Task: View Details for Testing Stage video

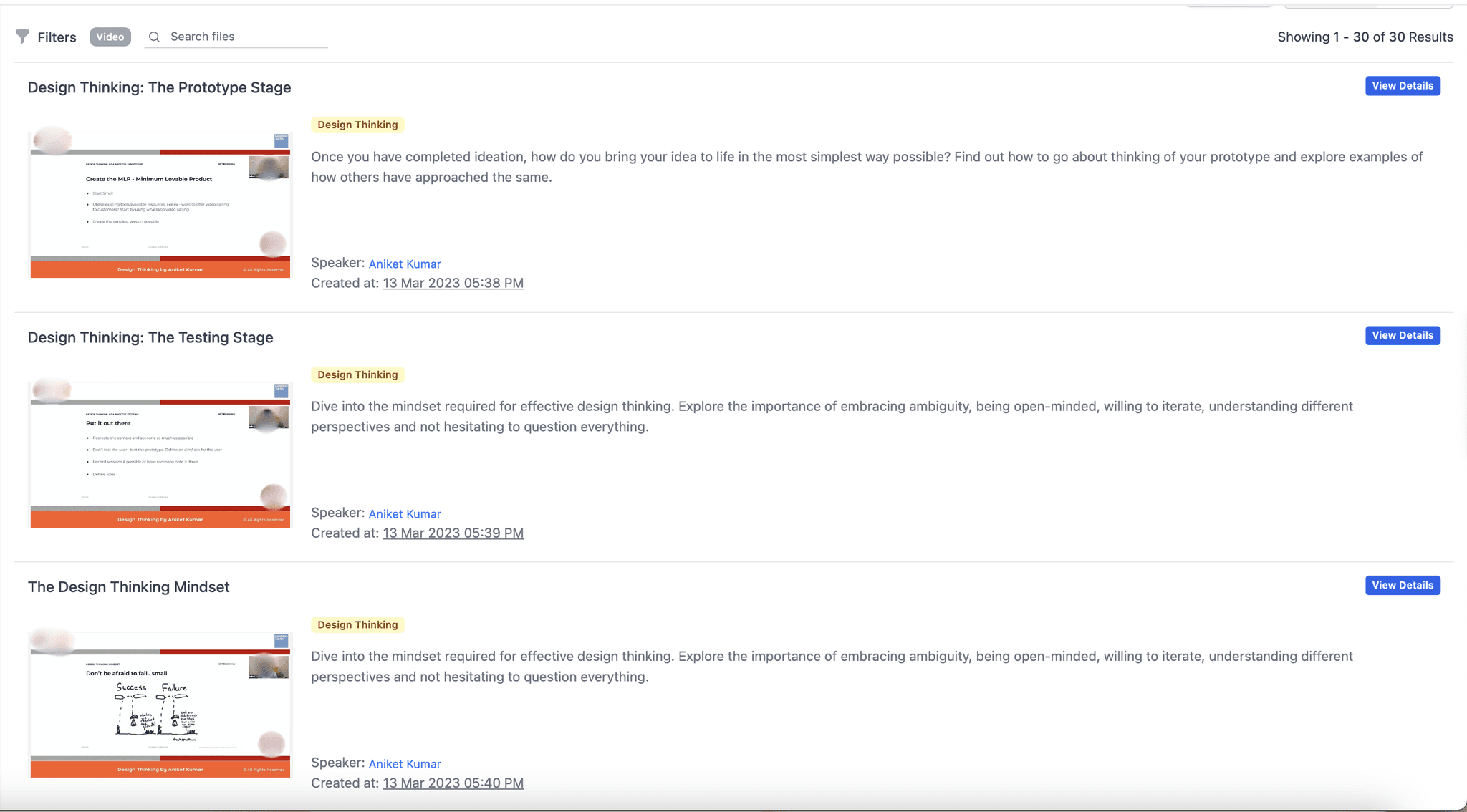Action: tap(1402, 336)
